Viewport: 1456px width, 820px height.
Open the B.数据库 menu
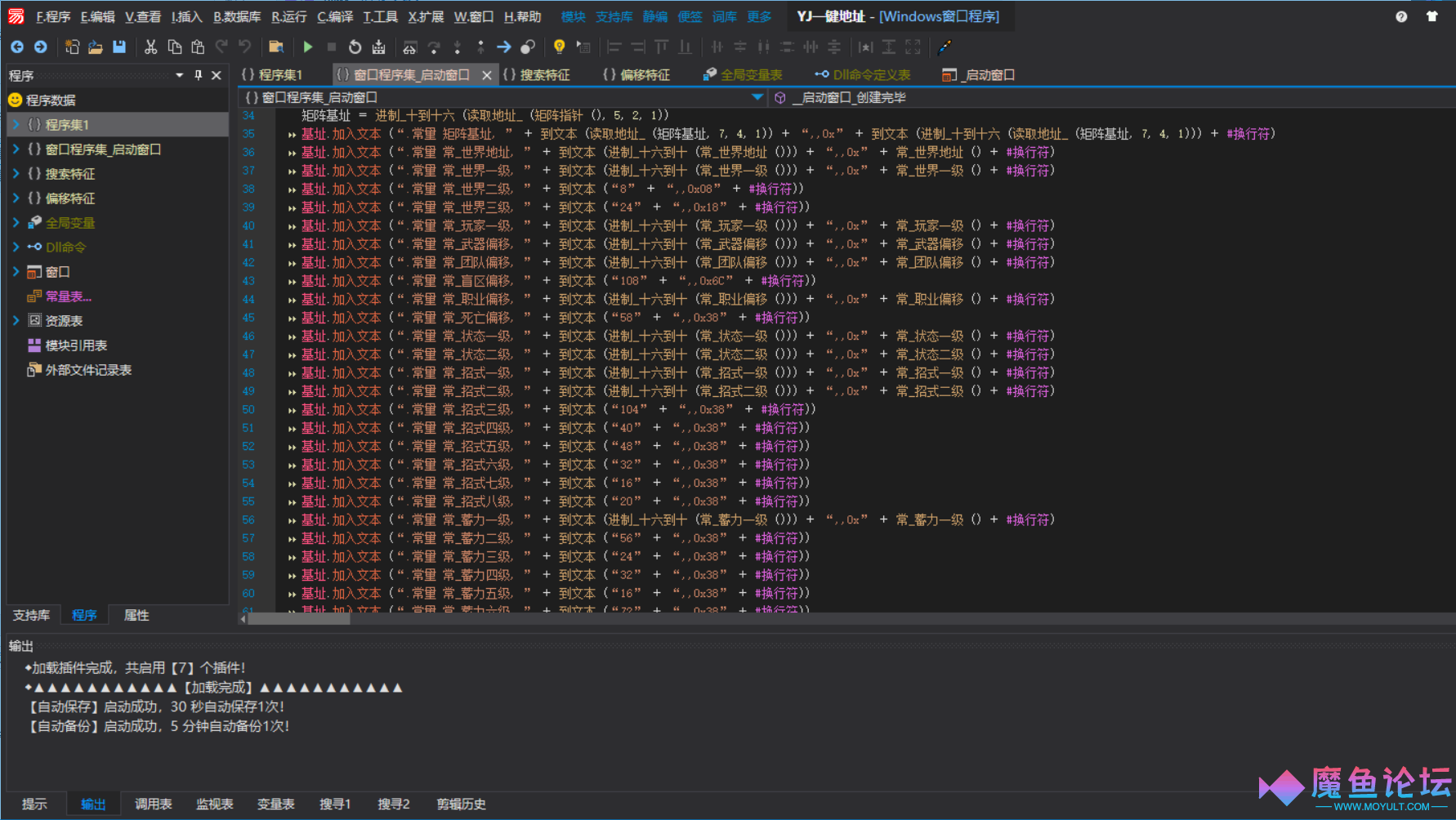pos(237,16)
